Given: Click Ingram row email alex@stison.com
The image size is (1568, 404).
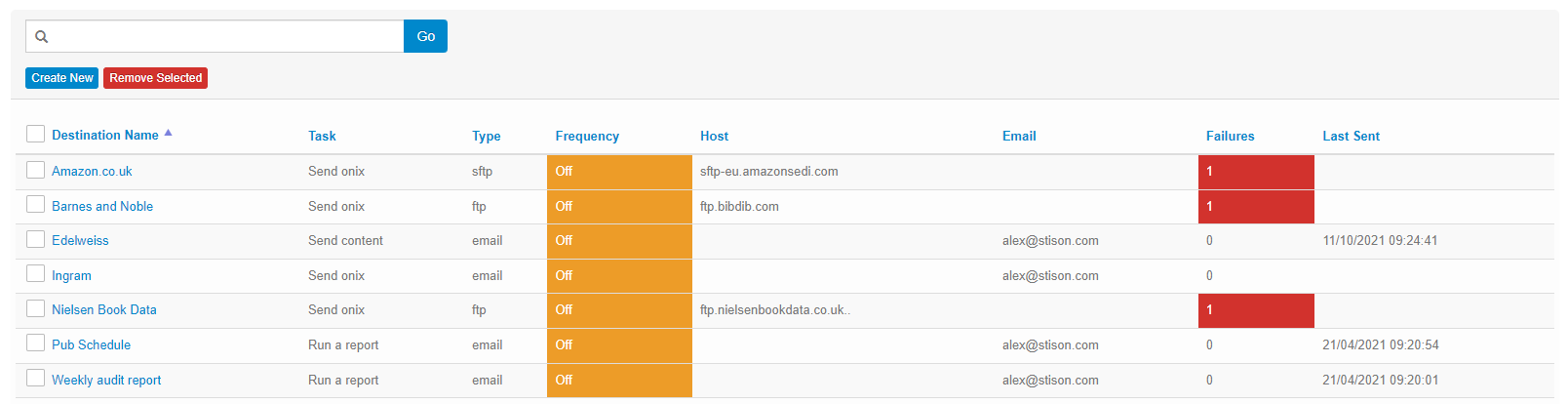Looking at the screenshot, I should point(1050,276).
